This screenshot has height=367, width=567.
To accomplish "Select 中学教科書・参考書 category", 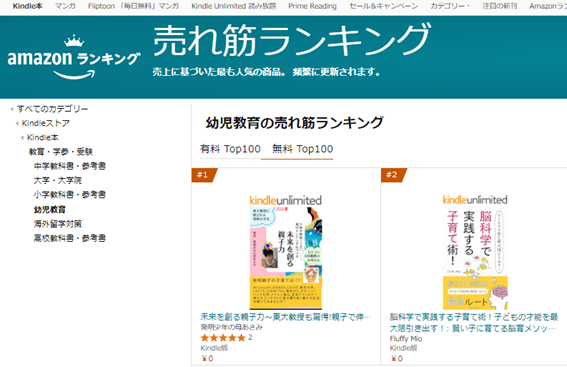I will coord(70,166).
